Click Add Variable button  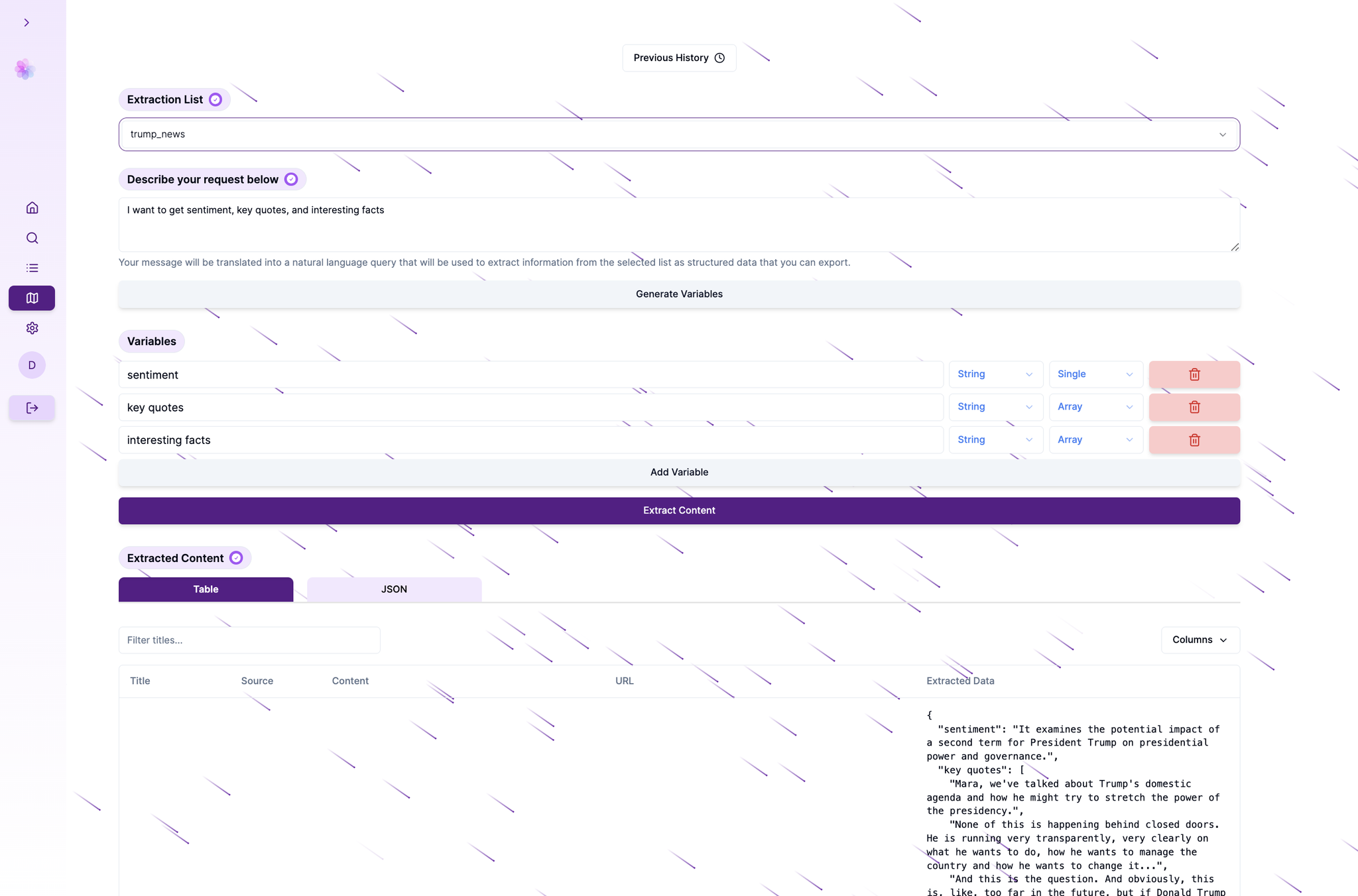[679, 472]
